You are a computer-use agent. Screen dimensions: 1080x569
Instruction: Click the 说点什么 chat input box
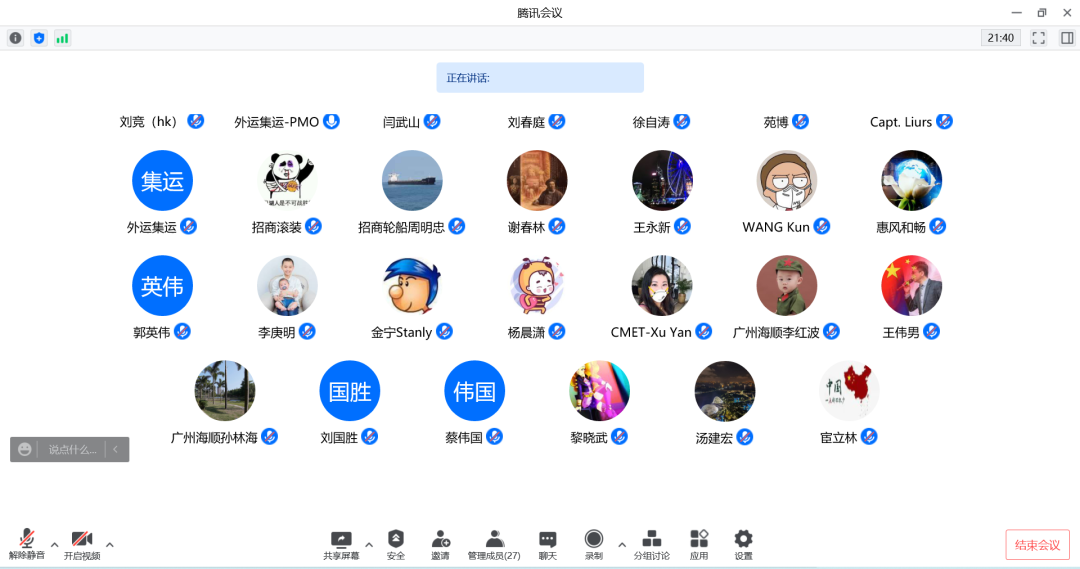(x=72, y=450)
